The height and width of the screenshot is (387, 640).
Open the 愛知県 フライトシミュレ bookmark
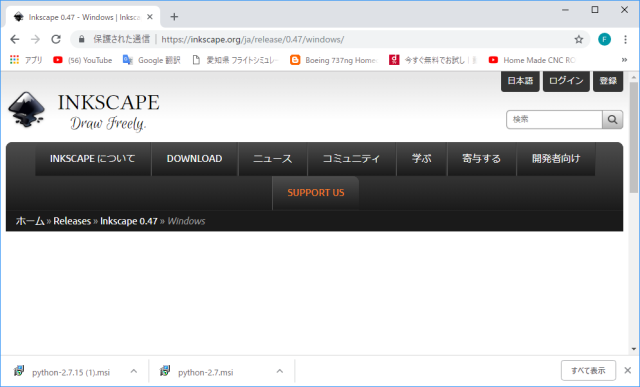point(235,60)
